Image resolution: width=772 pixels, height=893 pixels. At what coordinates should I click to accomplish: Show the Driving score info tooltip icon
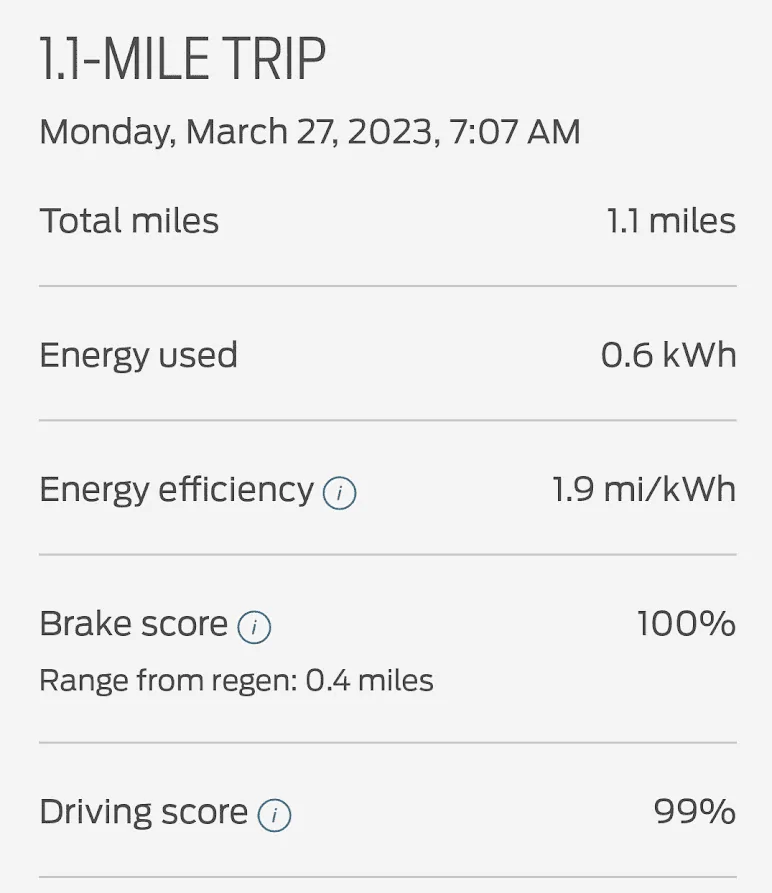tap(274, 815)
